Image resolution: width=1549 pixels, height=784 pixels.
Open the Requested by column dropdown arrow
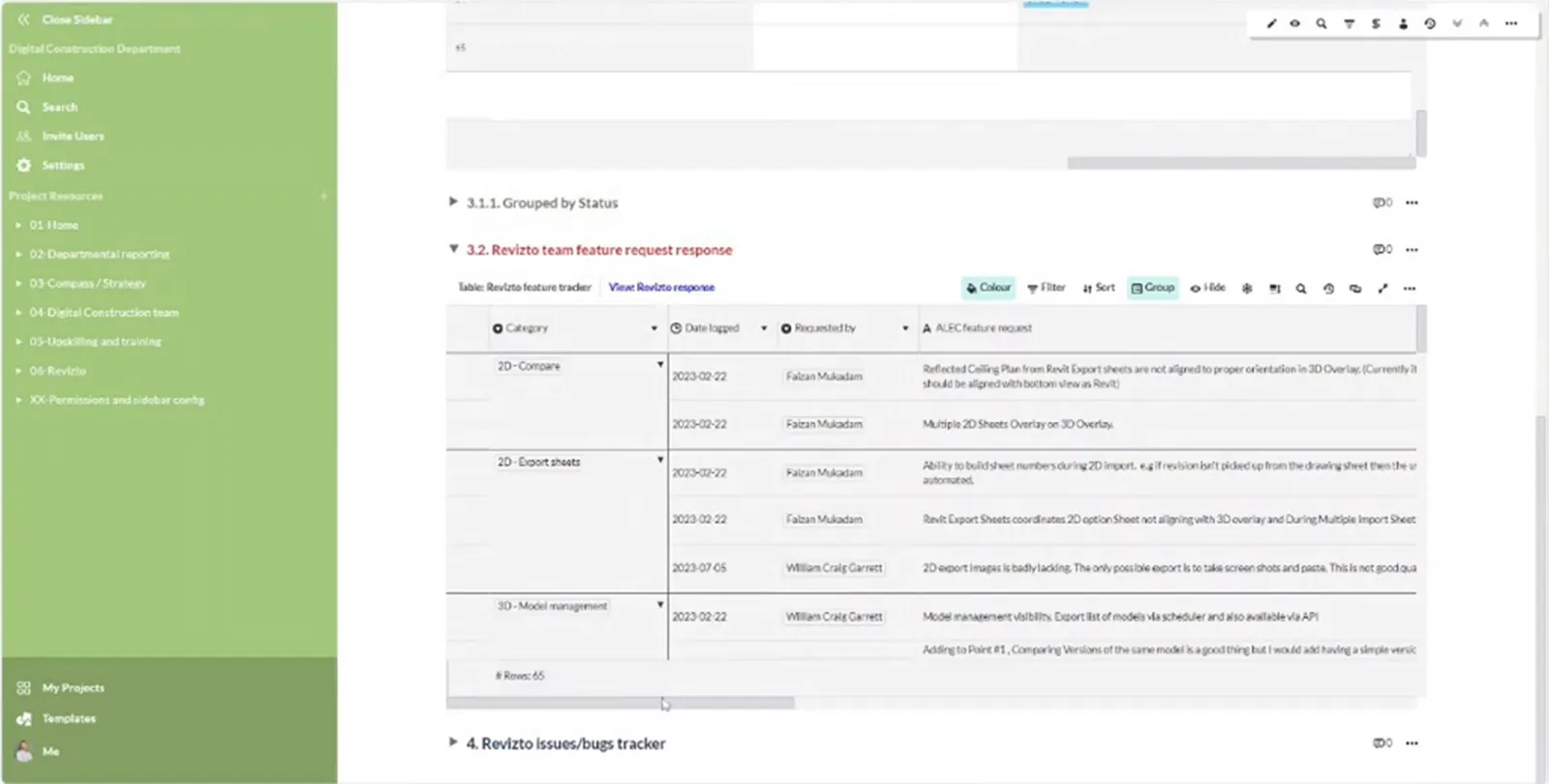tap(905, 329)
